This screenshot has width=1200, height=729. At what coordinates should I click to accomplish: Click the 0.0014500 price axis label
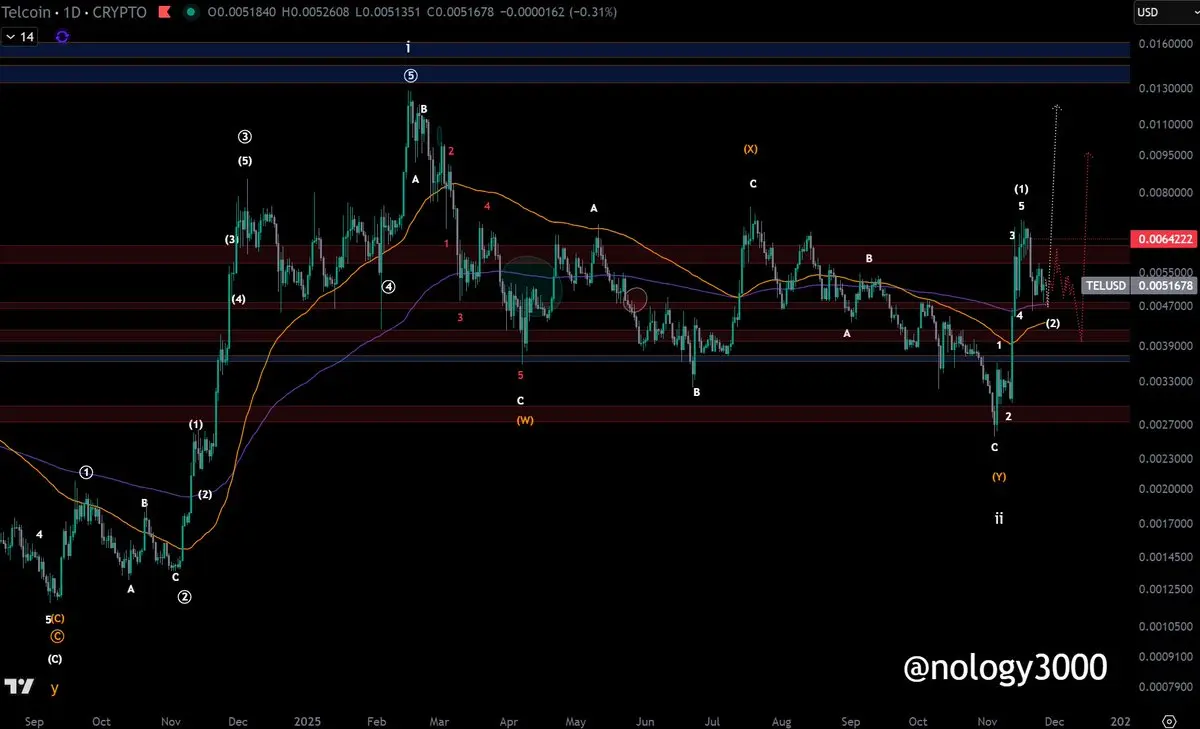point(1164,558)
